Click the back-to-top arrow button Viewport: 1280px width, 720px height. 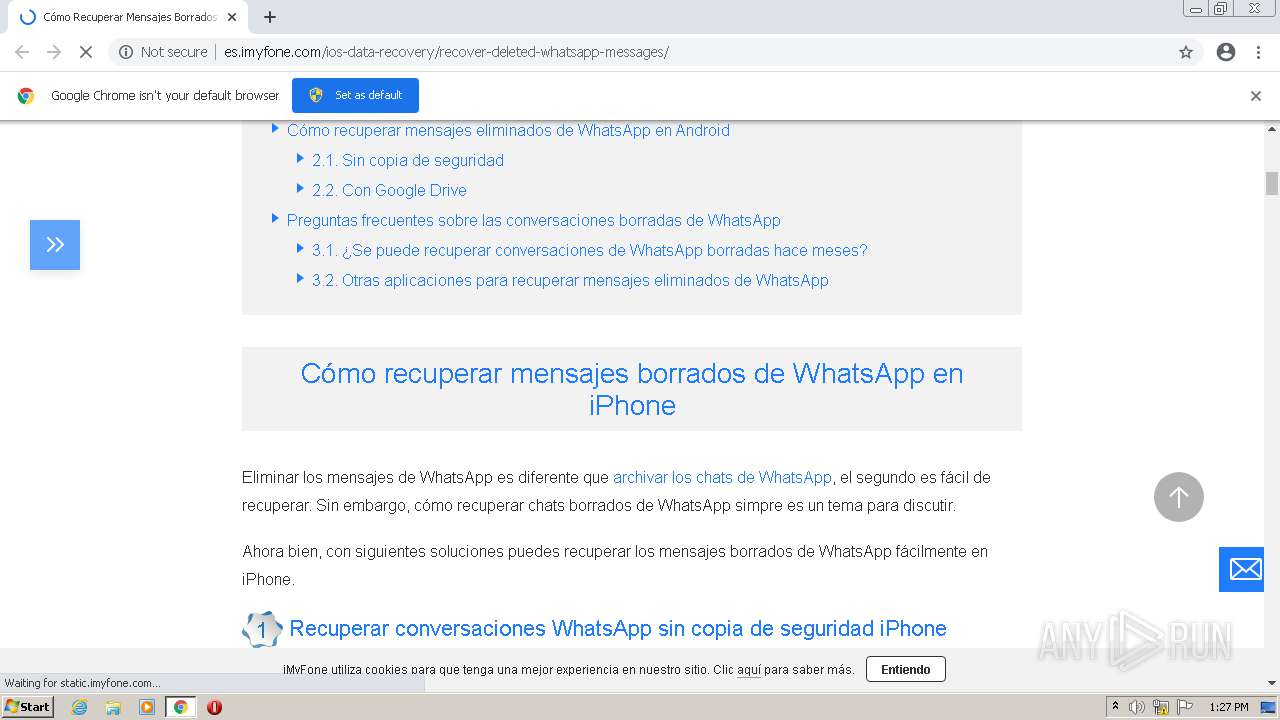coord(1179,497)
